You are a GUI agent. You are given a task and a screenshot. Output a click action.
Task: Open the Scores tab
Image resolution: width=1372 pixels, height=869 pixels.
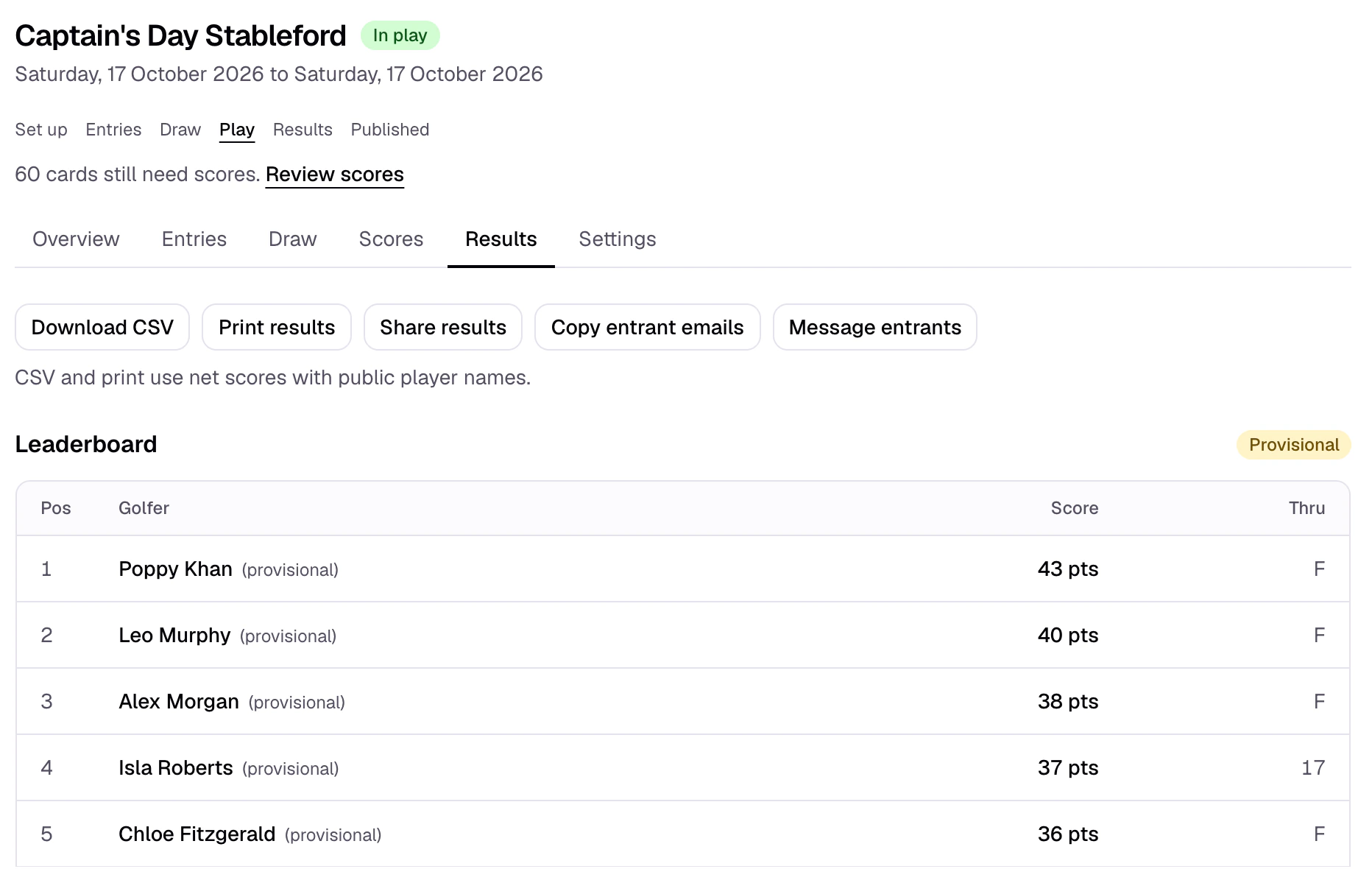tap(392, 239)
